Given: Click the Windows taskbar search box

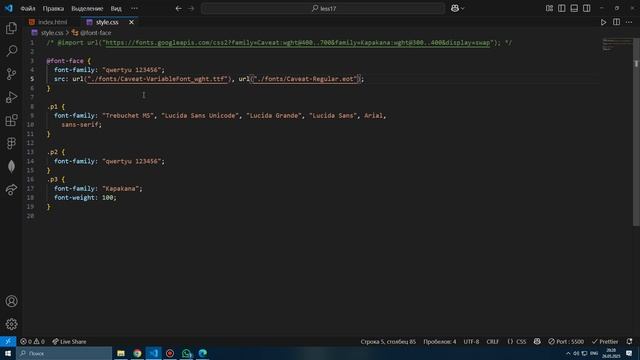Looking at the screenshot, I should tap(64, 353).
